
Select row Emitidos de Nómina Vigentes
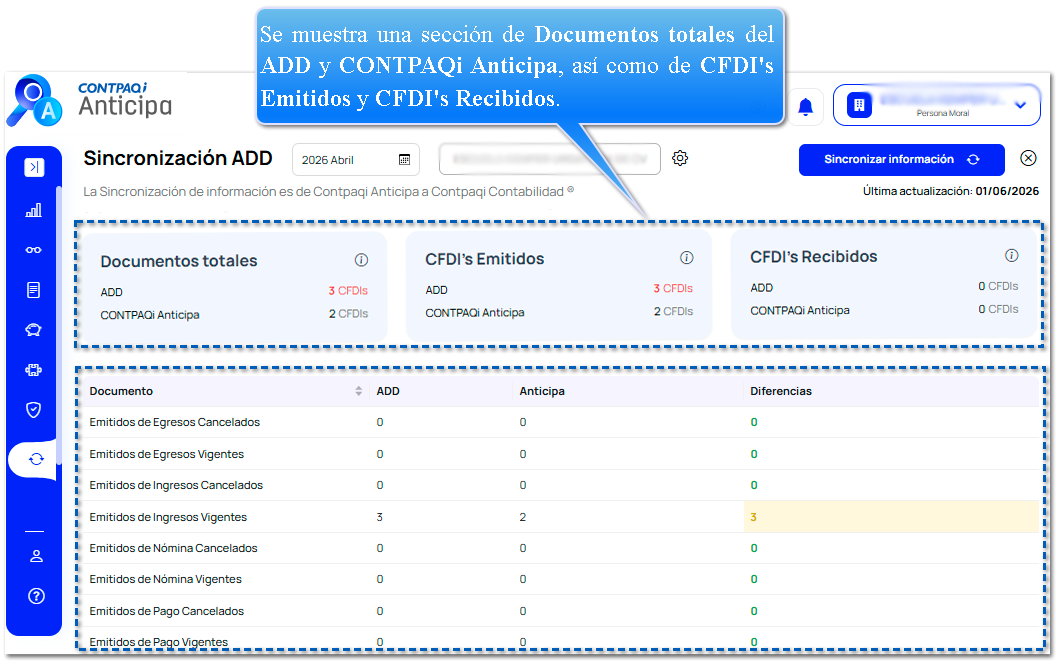(560, 579)
